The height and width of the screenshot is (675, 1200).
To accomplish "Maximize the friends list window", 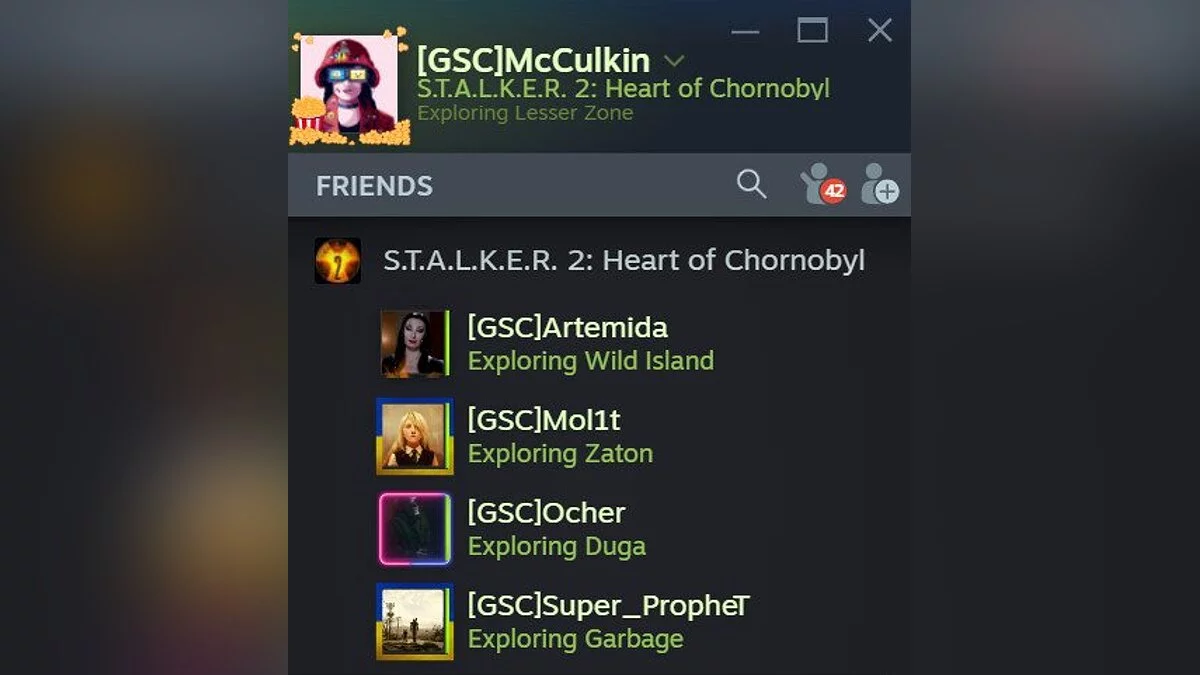I will 812,31.
